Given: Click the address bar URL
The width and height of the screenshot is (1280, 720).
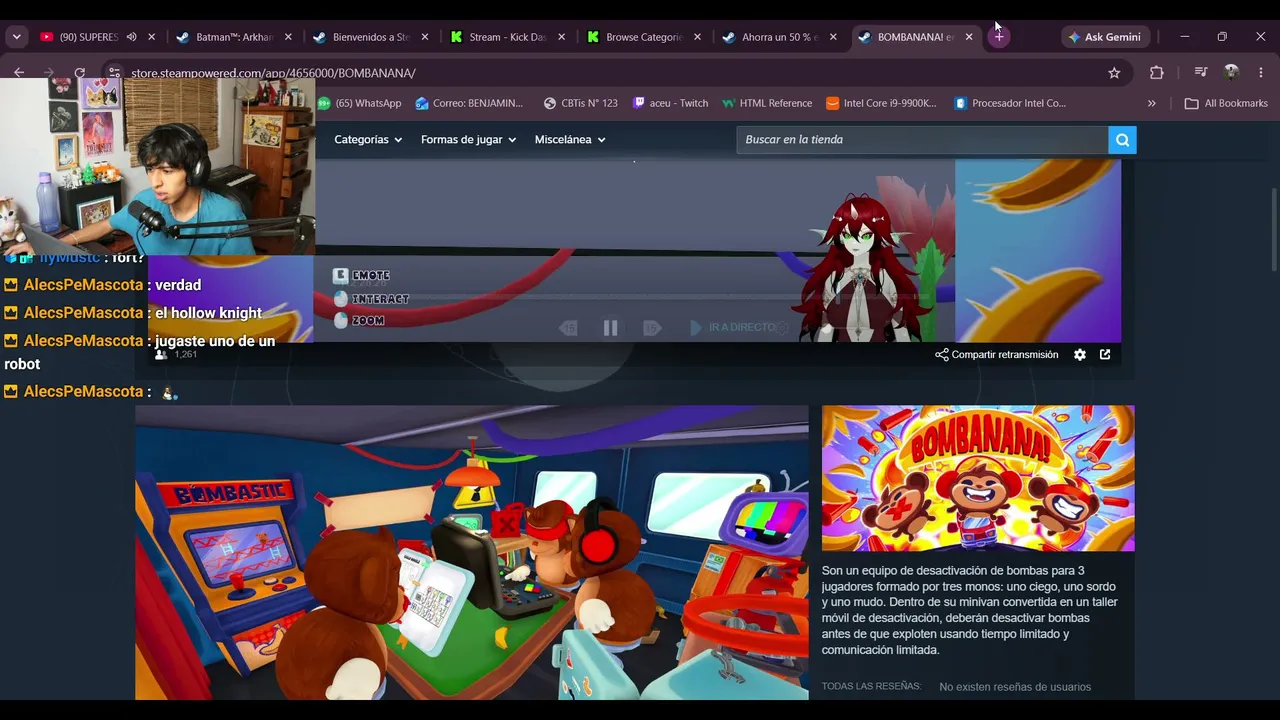Looking at the screenshot, I should pos(273,73).
